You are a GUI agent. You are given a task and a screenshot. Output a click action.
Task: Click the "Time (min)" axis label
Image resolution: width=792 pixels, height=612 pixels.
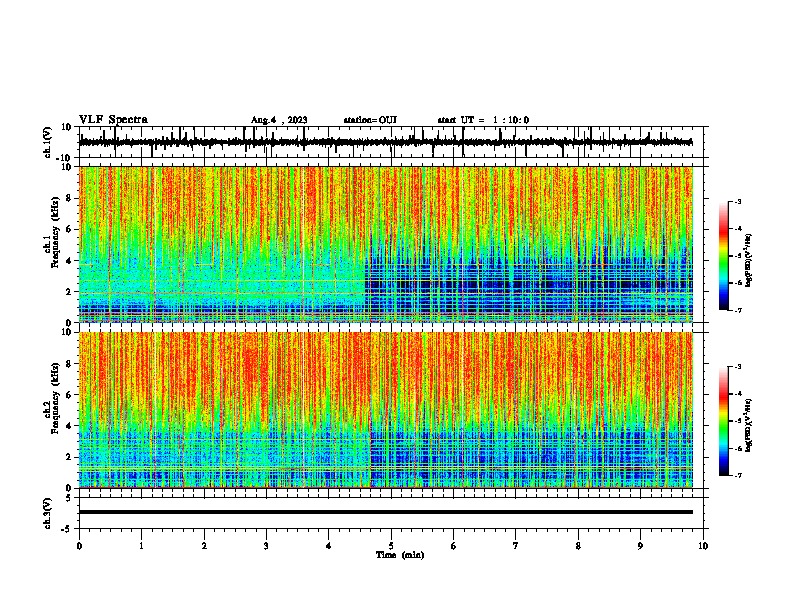coord(400,555)
